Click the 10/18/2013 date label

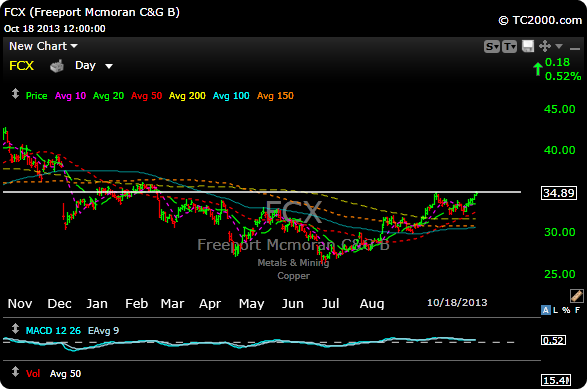[457, 303]
